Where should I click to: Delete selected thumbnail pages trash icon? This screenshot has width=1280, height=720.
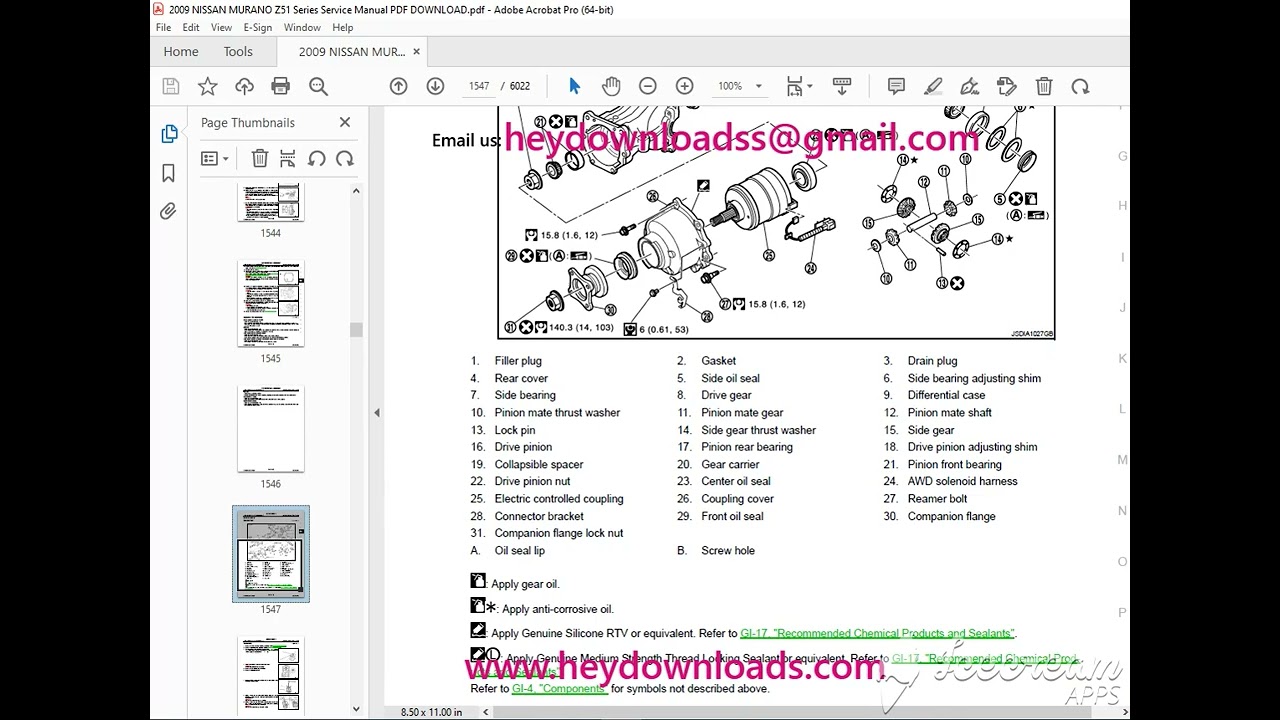point(259,158)
